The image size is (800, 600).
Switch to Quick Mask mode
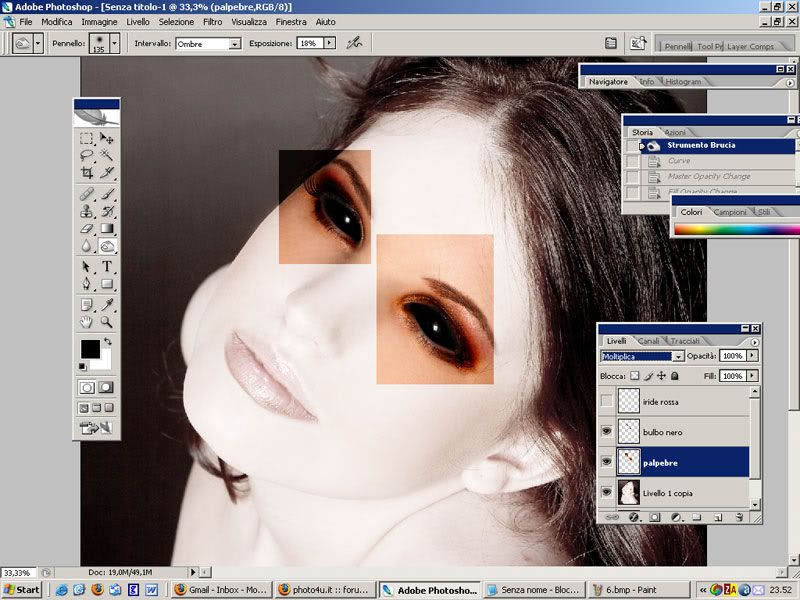click(106, 387)
